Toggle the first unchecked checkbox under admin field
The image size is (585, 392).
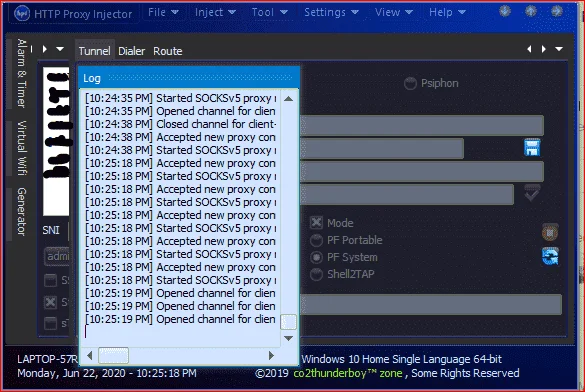click(50, 280)
